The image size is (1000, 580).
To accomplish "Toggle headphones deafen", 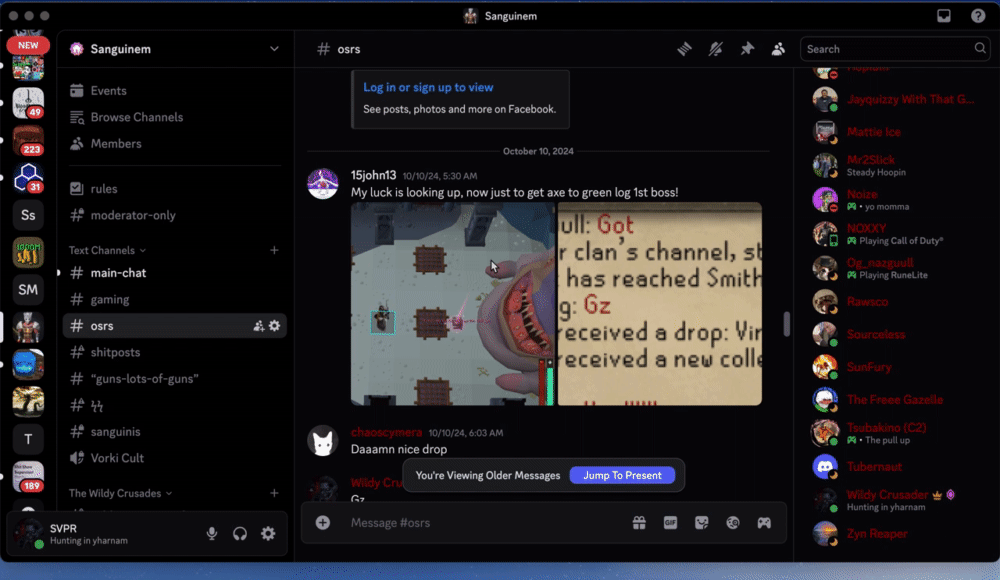I will click(240, 533).
